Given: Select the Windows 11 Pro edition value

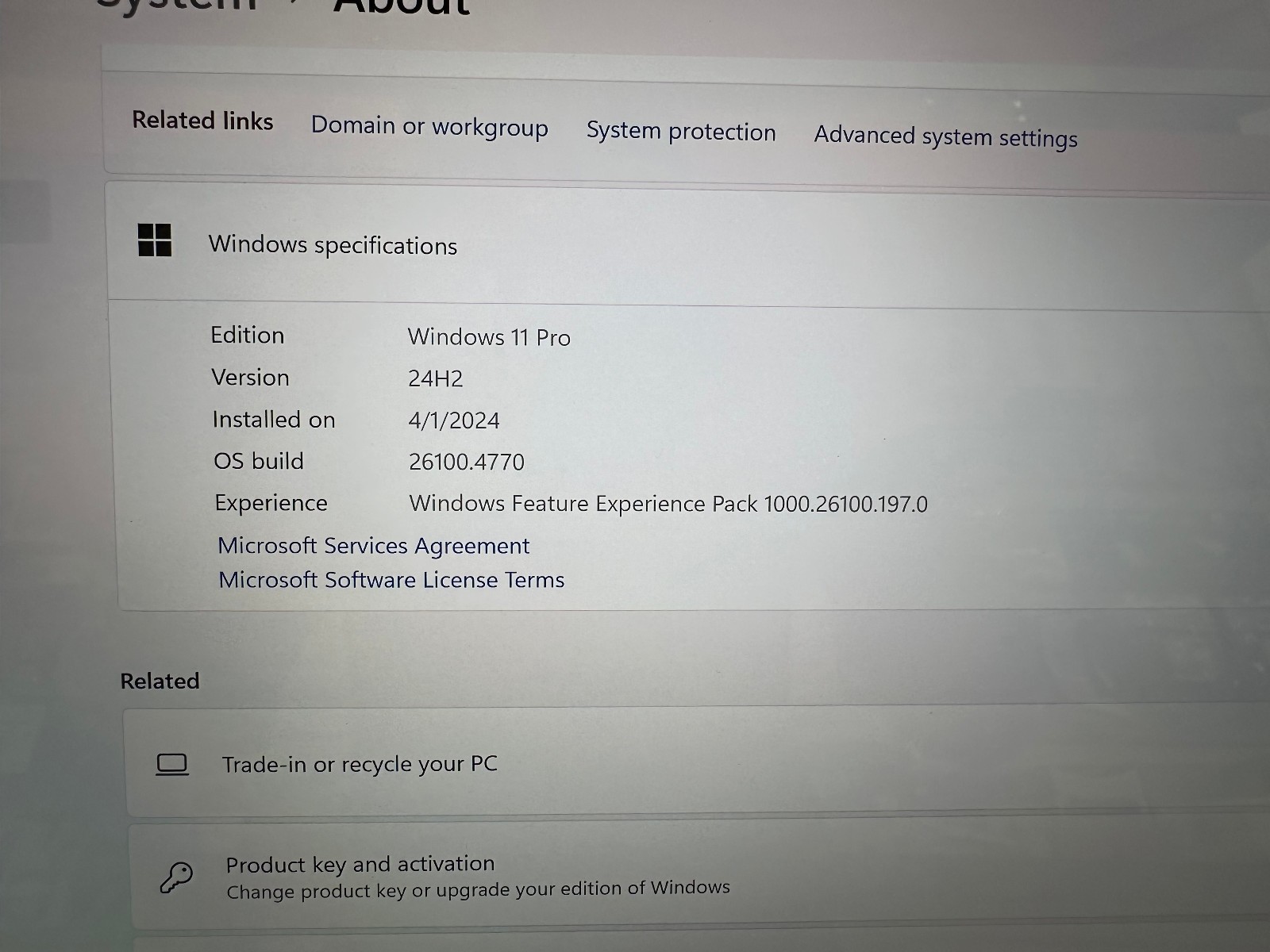Looking at the screenshot, I should point(489,337).
